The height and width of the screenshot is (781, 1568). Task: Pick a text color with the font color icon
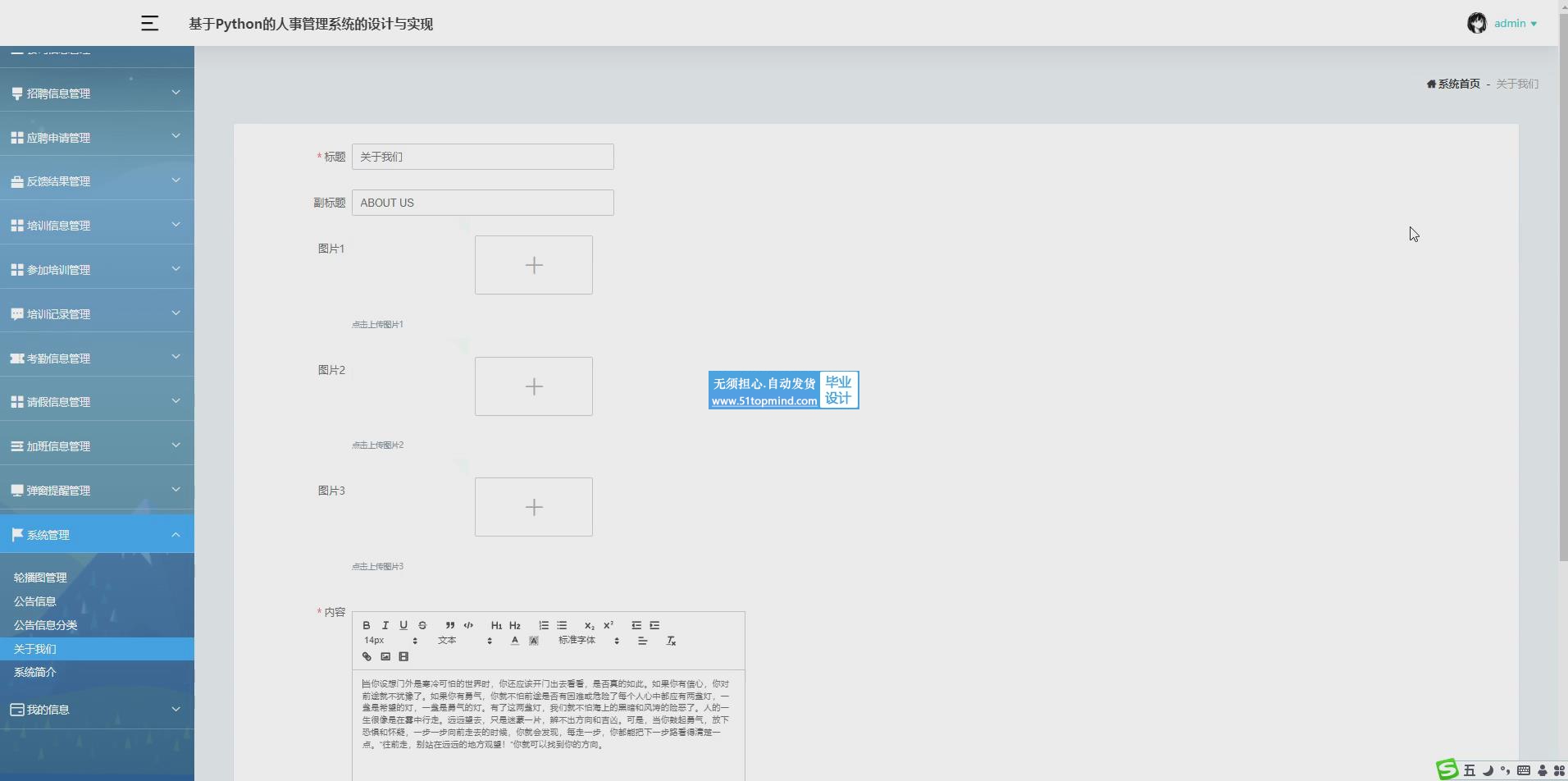click(515, 641)
